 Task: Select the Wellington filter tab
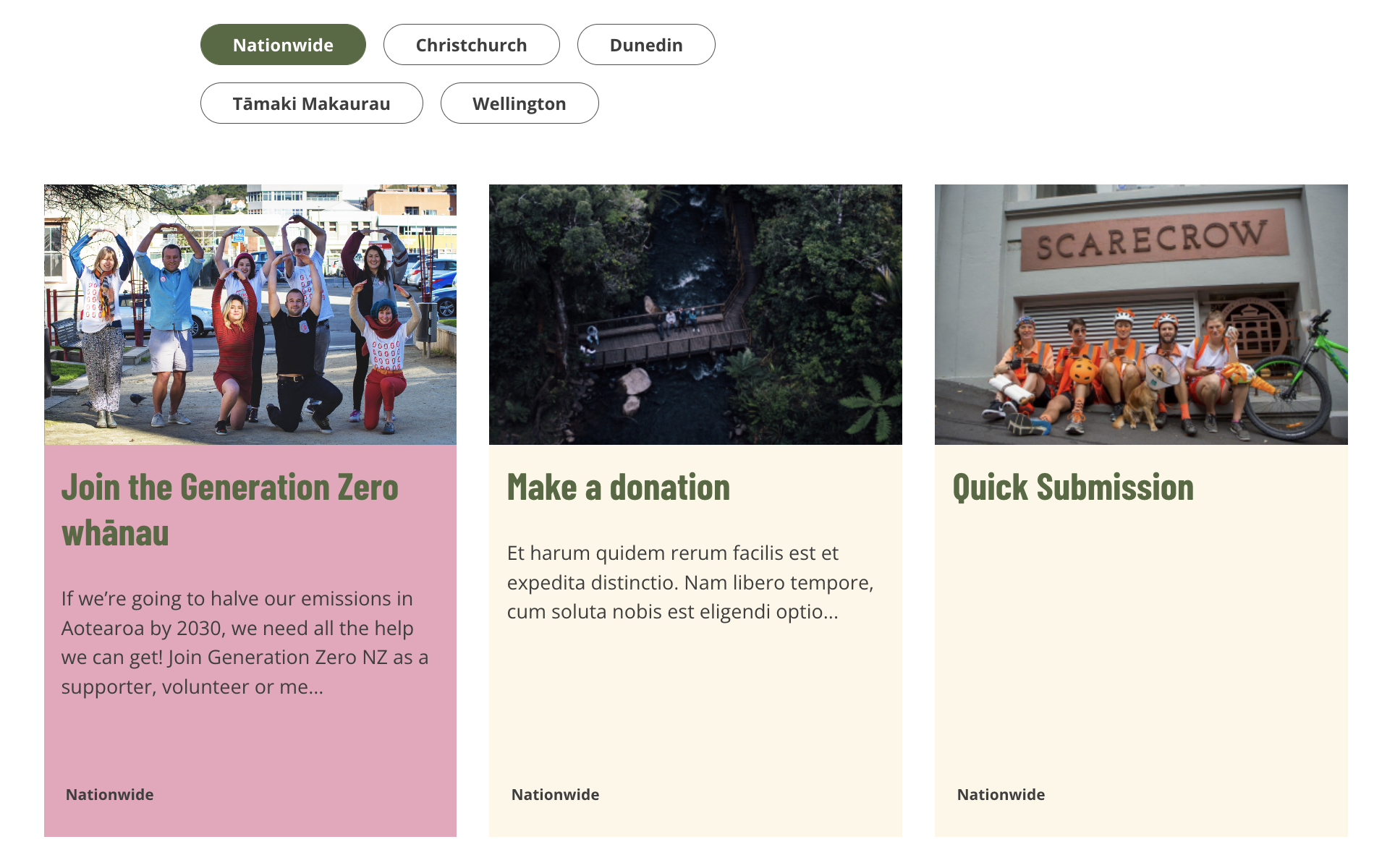[x=519, y=103]
